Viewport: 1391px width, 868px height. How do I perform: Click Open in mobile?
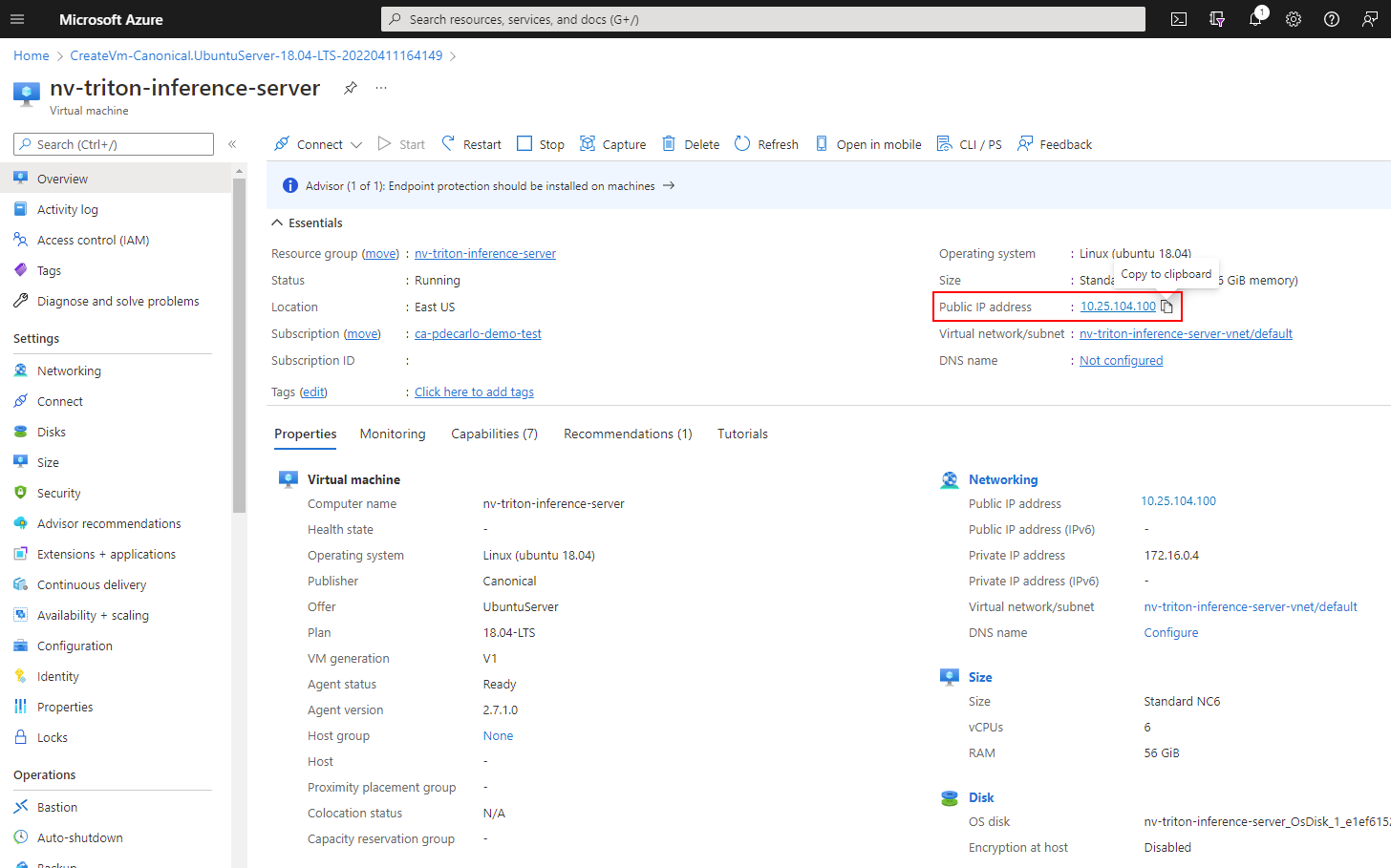tap(868, 144)
